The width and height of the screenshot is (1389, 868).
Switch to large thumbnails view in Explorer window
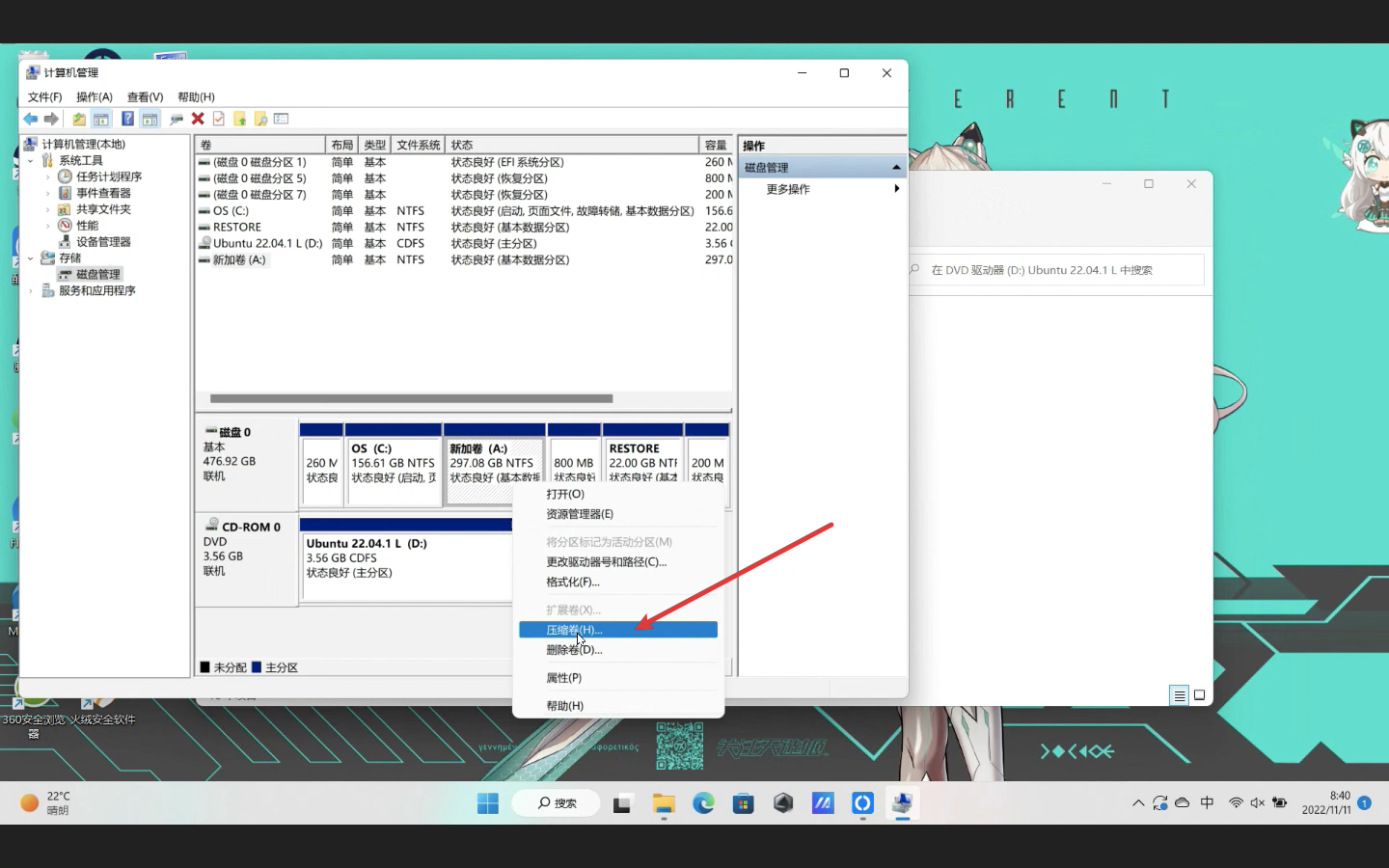tap(1200, 695)
